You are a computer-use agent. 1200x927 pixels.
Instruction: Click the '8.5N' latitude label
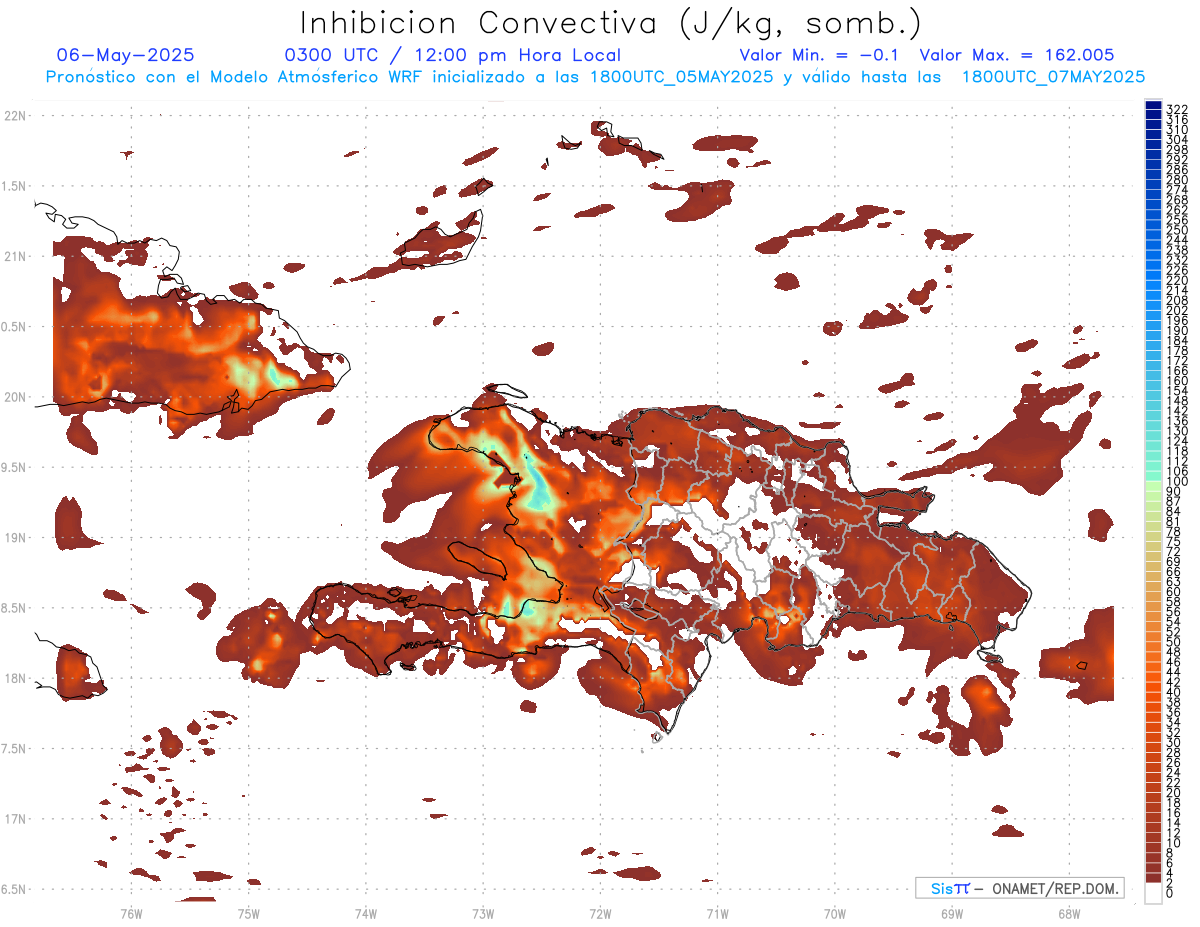click(15, 608)
